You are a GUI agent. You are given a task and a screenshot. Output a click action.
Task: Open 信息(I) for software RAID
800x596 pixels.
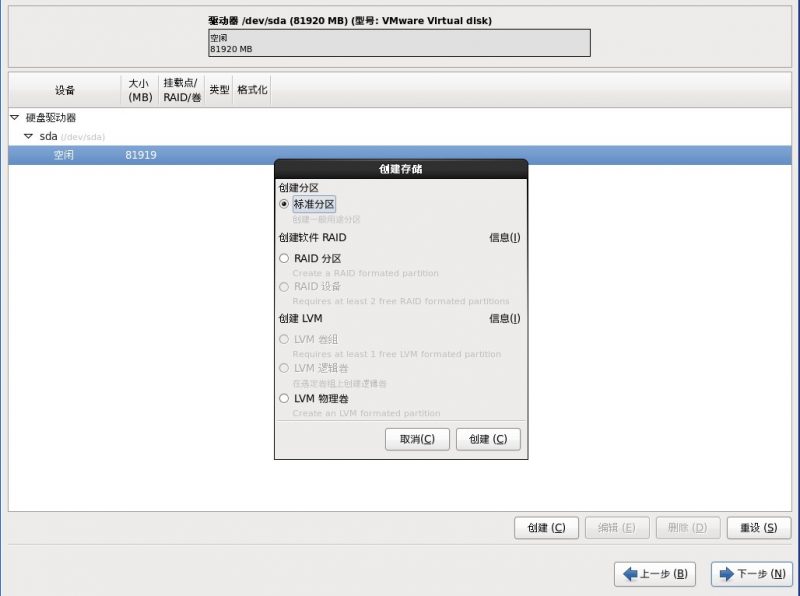tap(505, 237)
